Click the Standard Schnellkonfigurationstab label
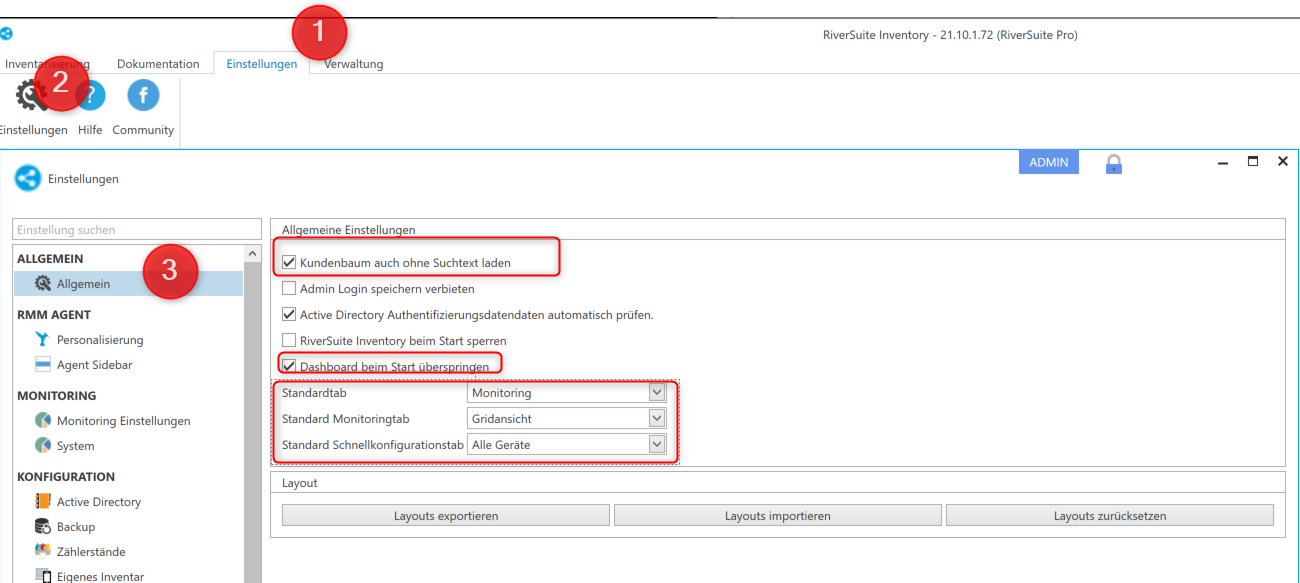1300x583 pixels. 373,445
